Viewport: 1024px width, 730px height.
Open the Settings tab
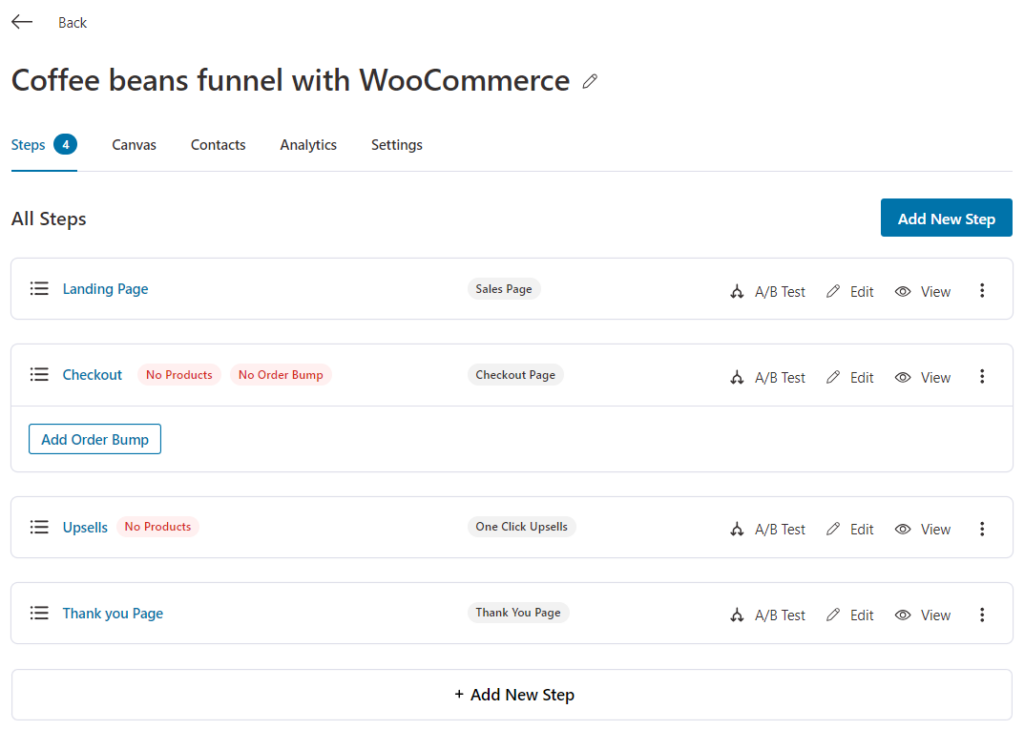tap(396, 145)
